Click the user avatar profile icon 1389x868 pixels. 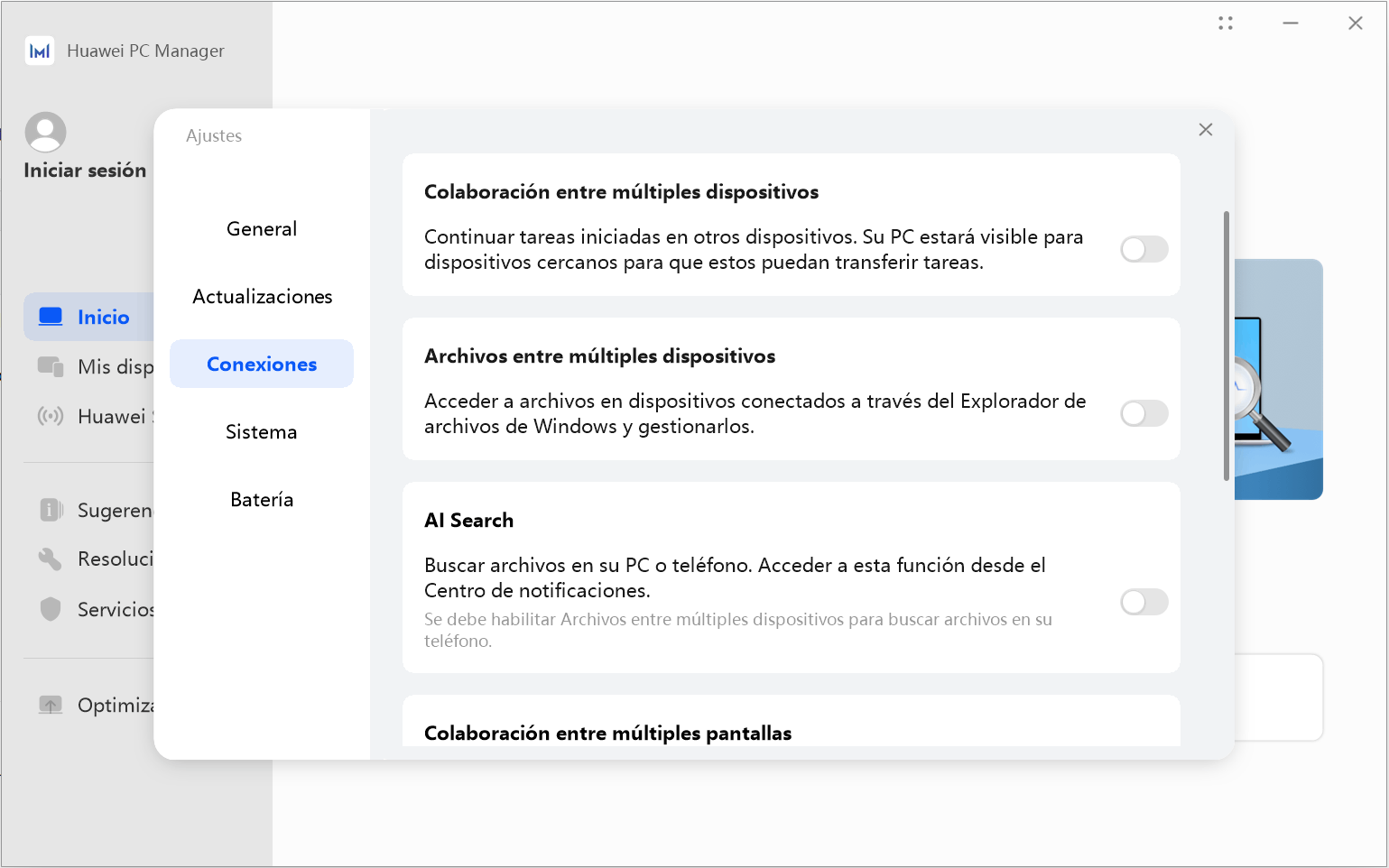point(45,132)
